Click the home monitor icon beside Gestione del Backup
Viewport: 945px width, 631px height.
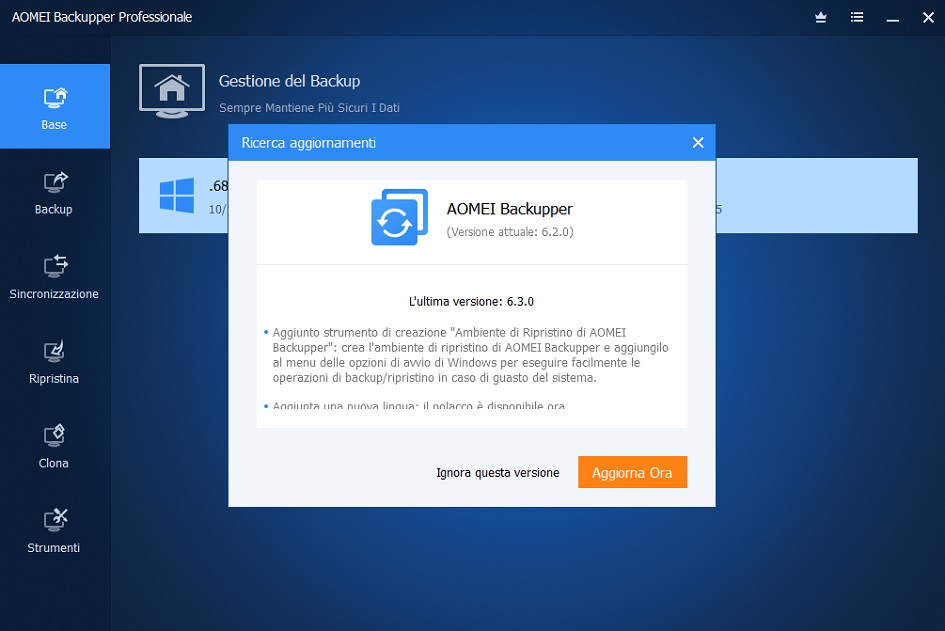(x=172, y=91)
